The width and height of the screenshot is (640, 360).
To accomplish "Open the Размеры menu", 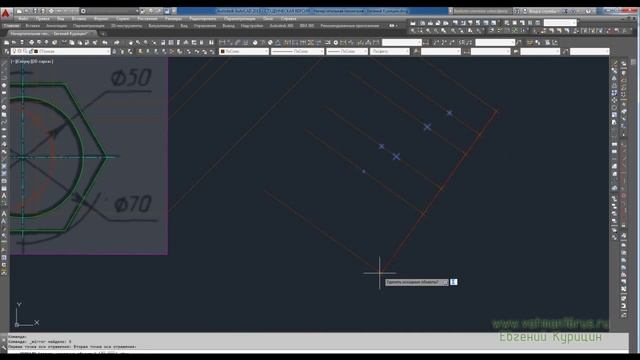I will pyautogui.click(x=174, y=19).
